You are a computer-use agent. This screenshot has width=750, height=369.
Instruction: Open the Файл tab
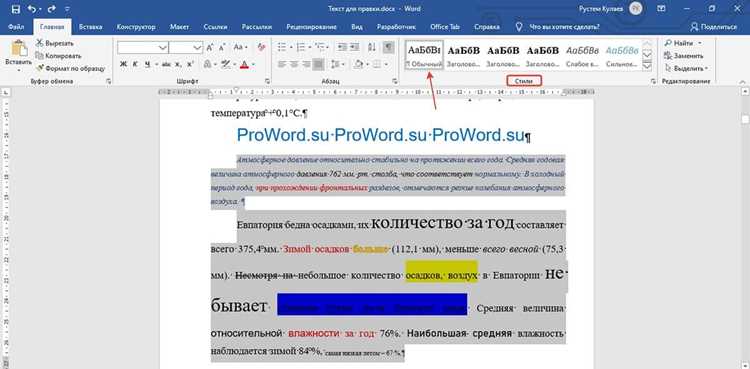pyautogui.click(x=16, y=27)
